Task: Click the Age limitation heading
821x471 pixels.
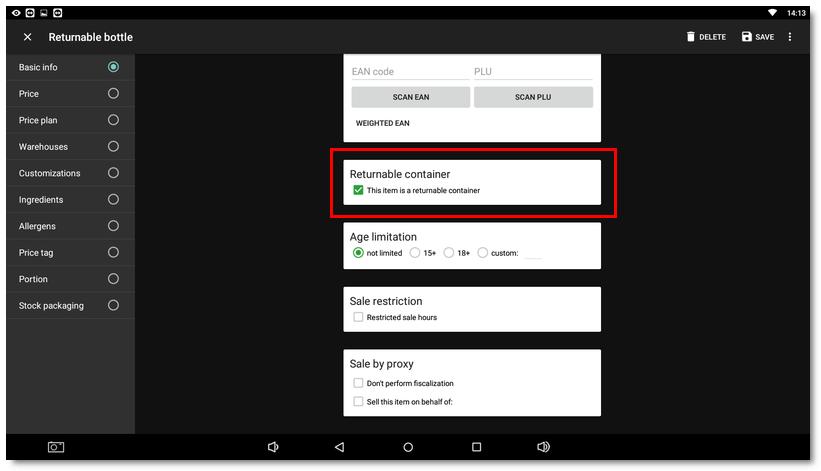Action: tap(383, 237)
